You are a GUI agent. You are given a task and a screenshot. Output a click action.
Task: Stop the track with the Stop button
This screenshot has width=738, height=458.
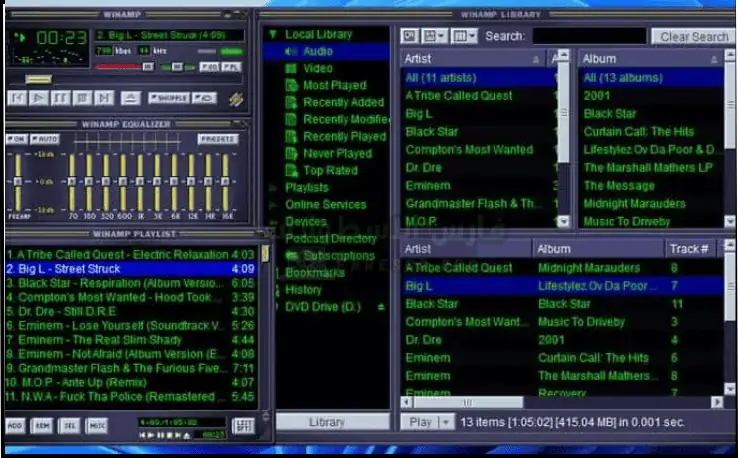point(82,98)
